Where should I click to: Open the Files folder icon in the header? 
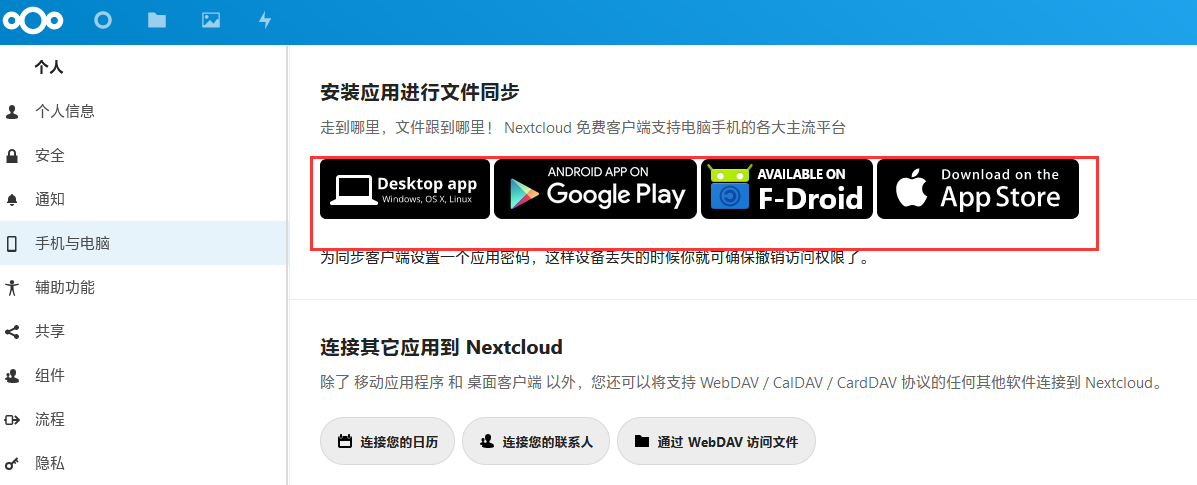(156, 21)
